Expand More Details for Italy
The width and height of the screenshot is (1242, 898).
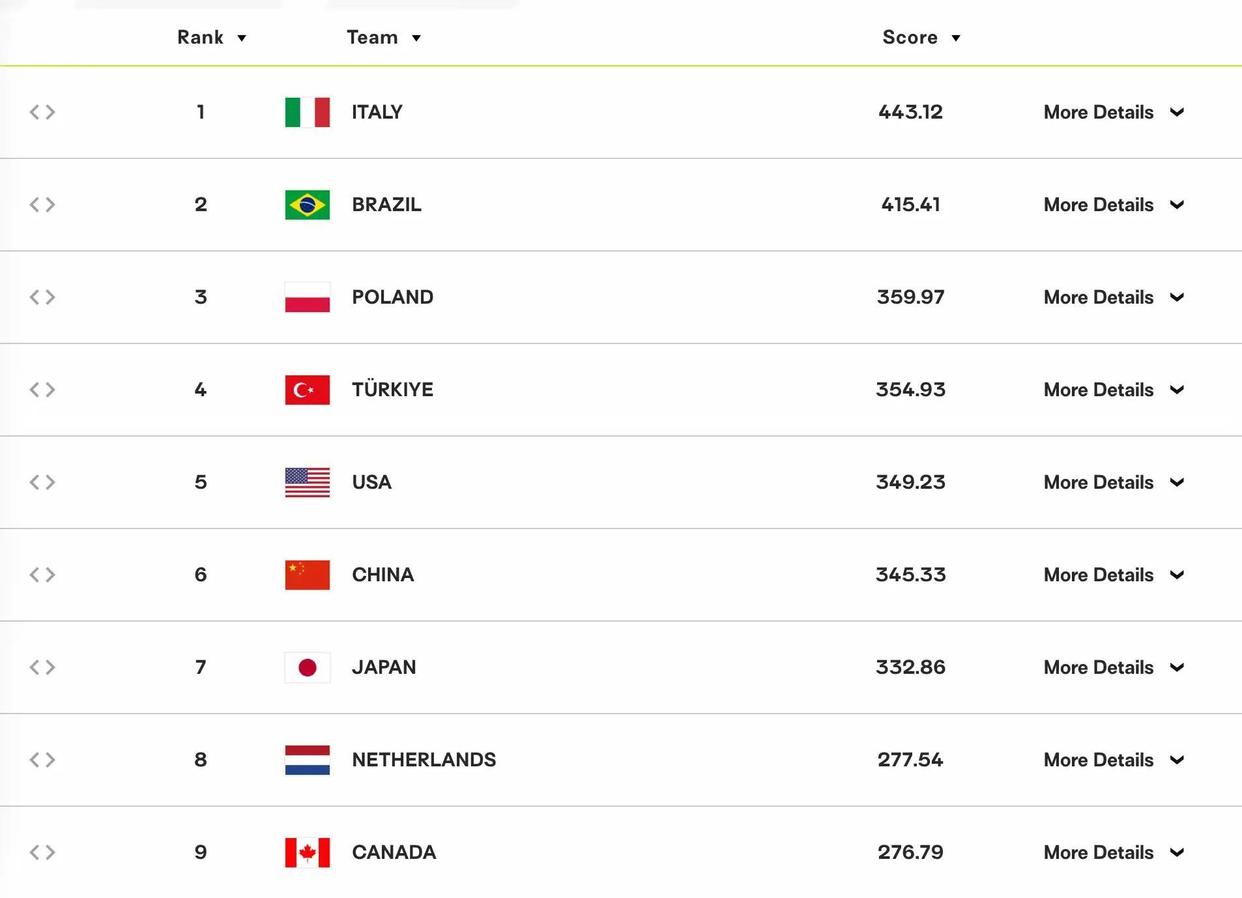pyautogui.click(x=1114, y=112)
